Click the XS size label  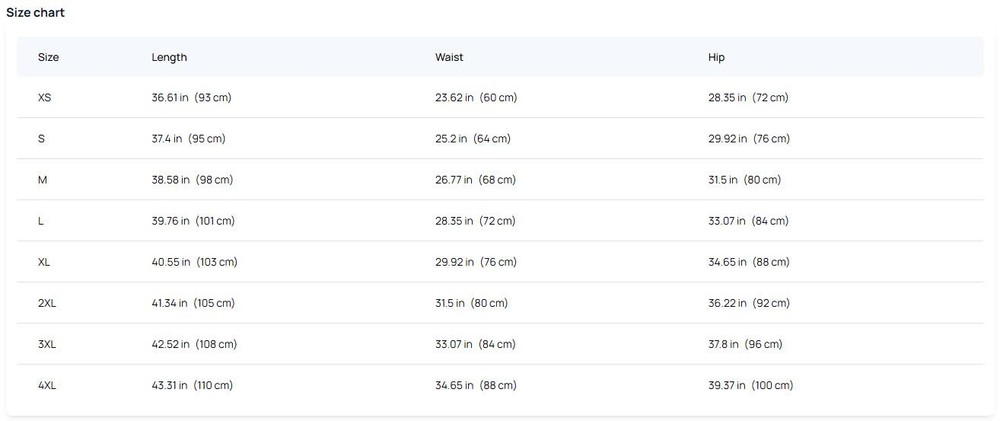[45, 98]
